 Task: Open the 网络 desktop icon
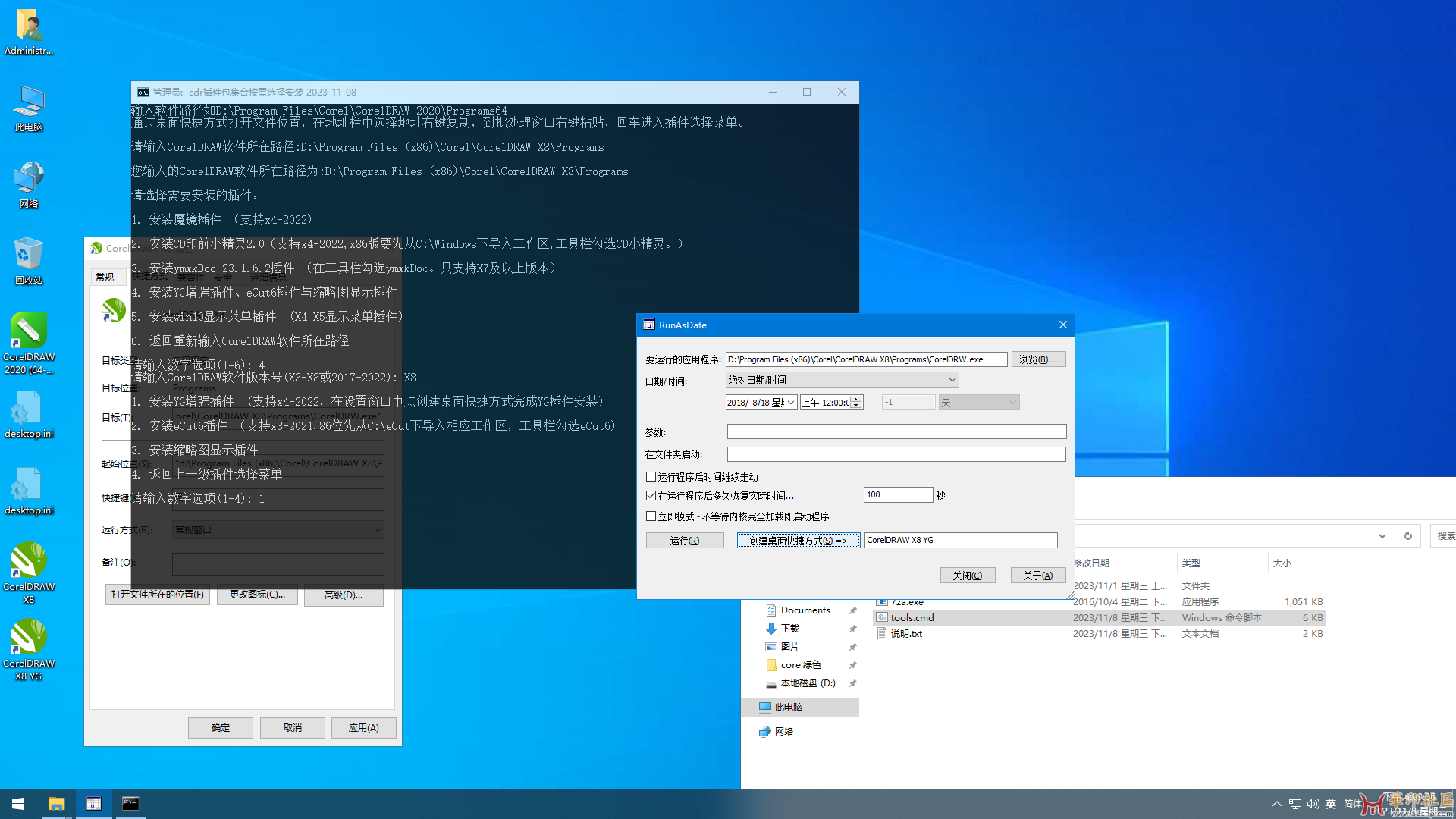point(29,185)
